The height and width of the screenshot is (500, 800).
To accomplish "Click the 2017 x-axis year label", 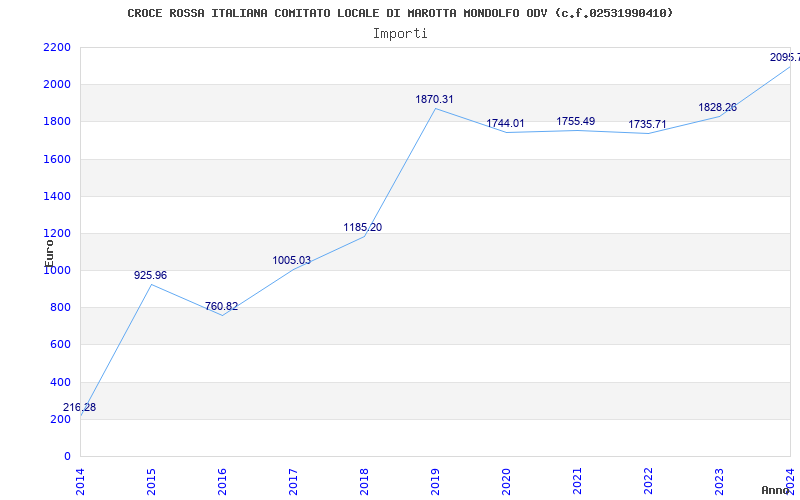I will [293, 482].
